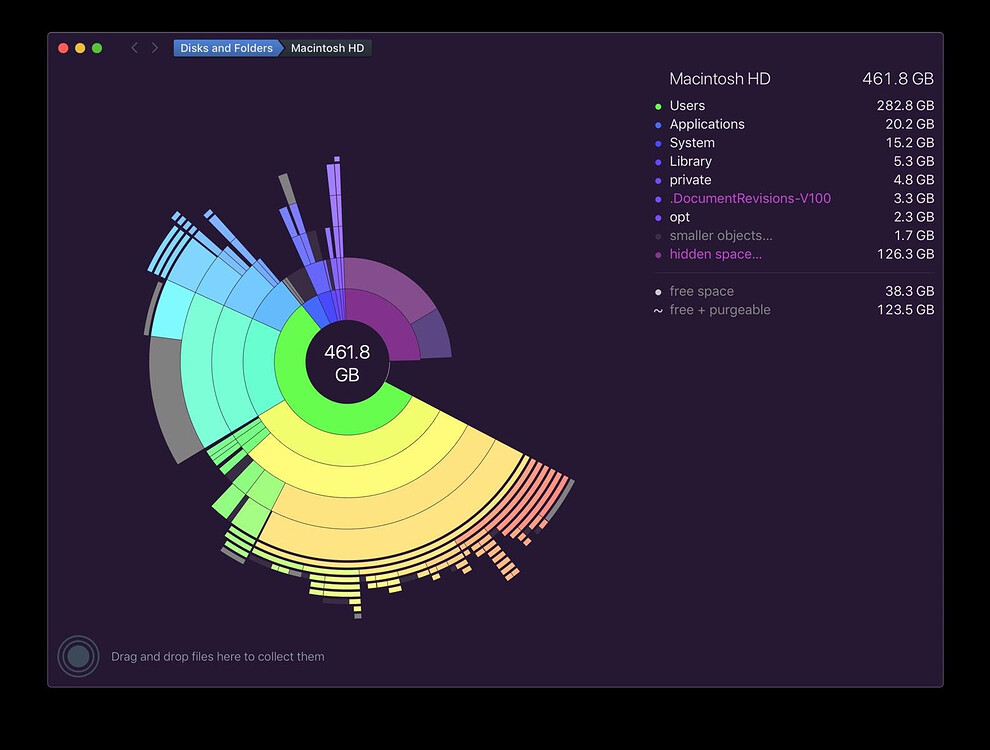Click the 123.5 GB purgeable value
The height and width of the screenshot is (750, 990).
905,310
